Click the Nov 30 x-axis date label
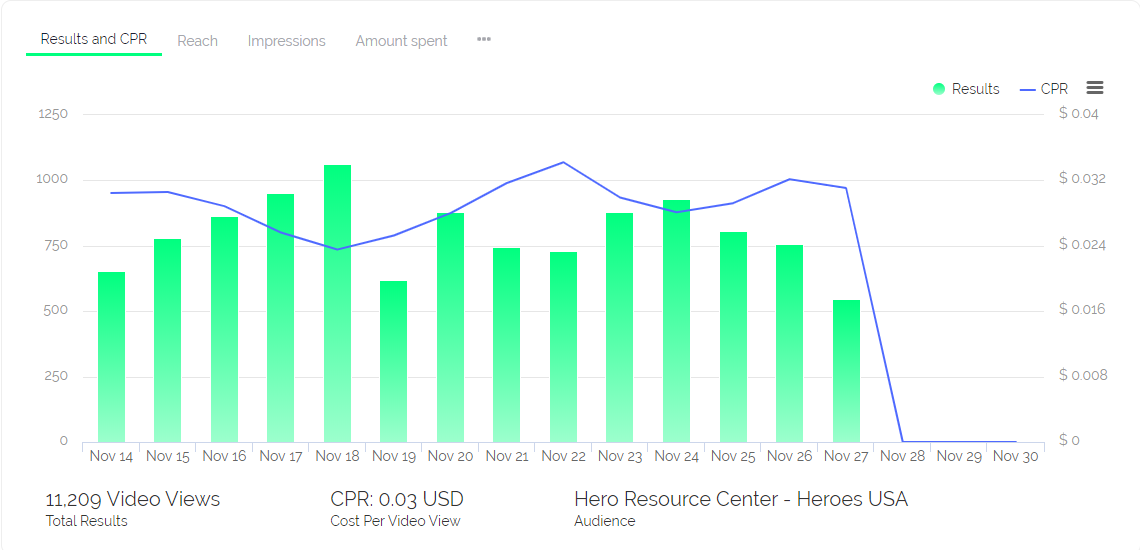This screenshot has height=550, width=1140. pyautogui.click(x=1015, y=456)
